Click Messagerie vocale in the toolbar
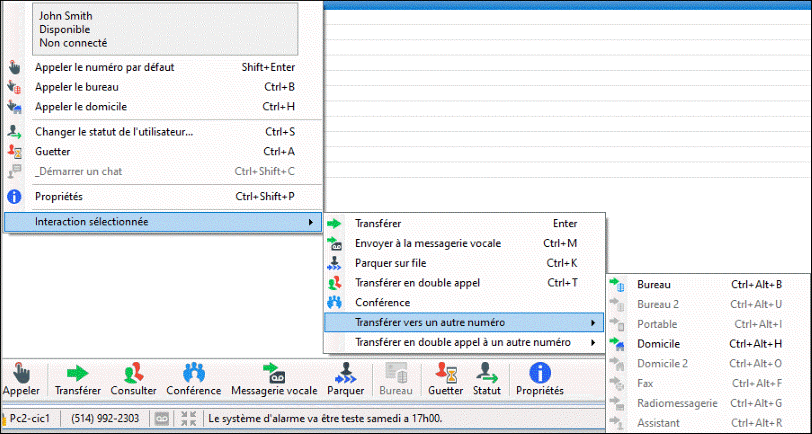The image size is (812, 434). point(274,379)
